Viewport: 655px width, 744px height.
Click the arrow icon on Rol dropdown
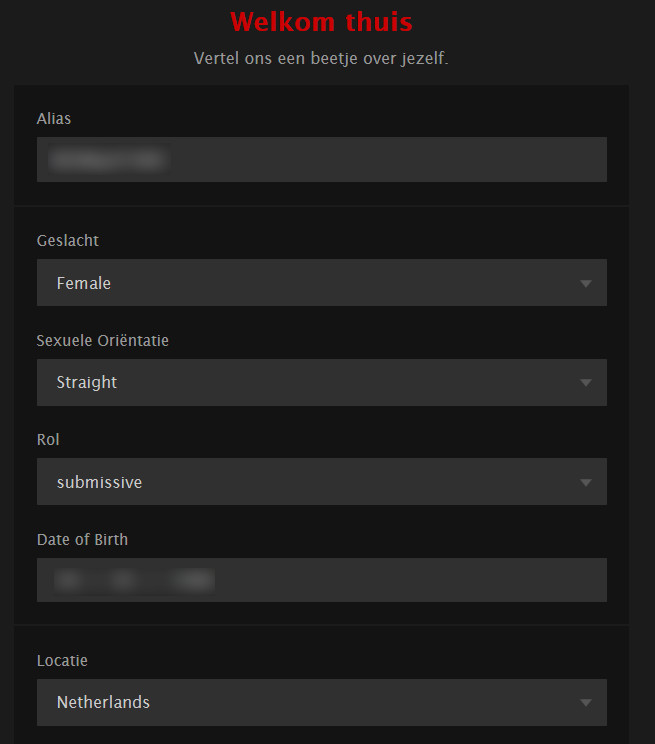(x=586, y=483)
